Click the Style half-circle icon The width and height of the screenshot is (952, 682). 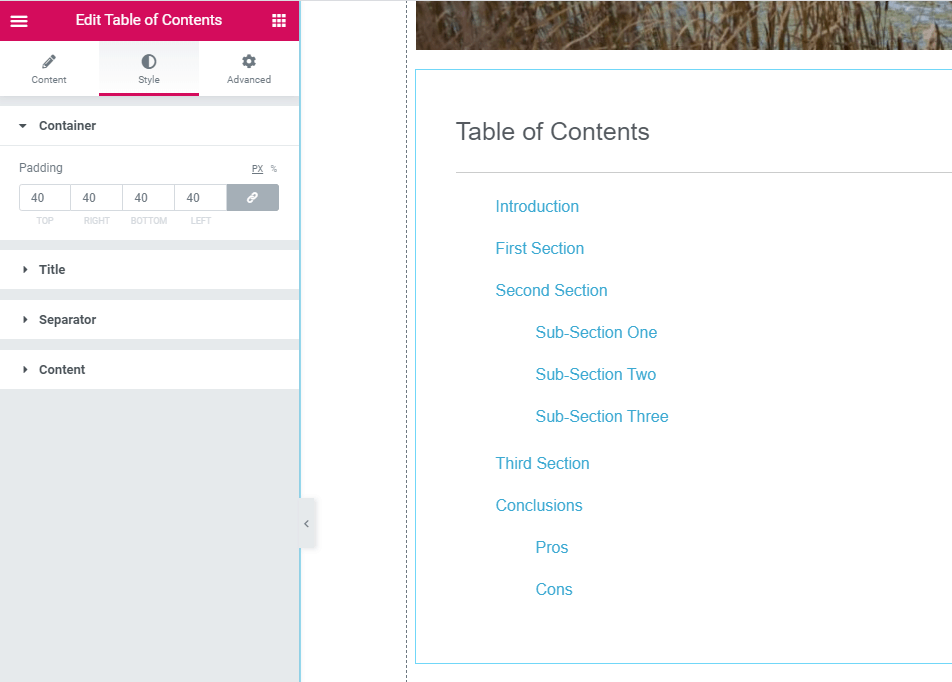pyautogui.click(x=149, y=62)
